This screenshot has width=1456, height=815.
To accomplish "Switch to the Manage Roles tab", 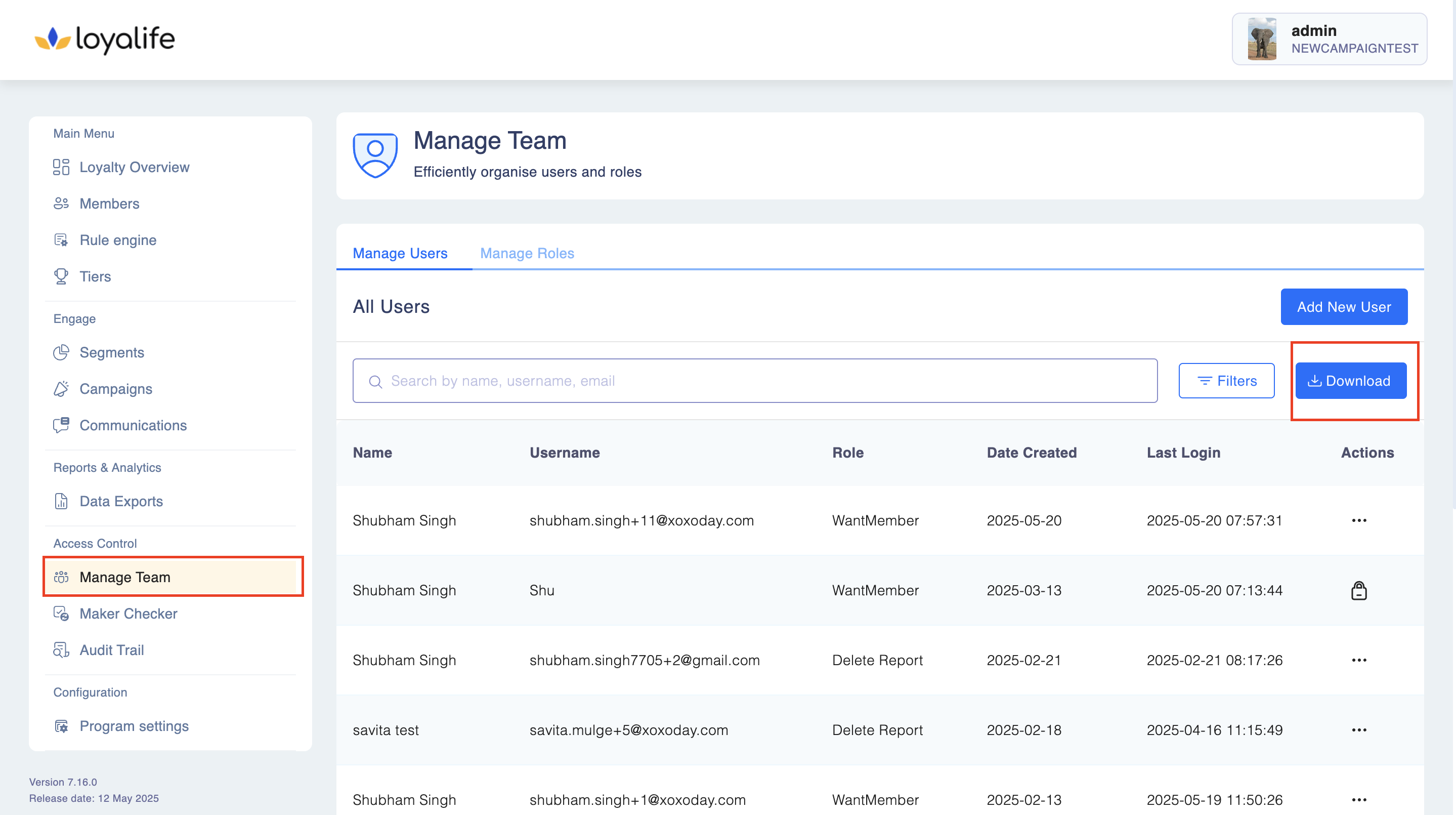I will (527, 254).
